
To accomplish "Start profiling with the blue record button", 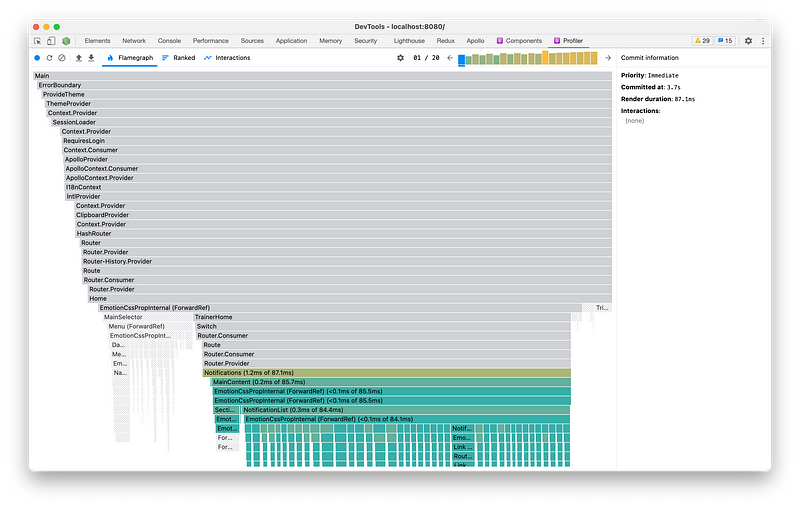I will 37,58.
